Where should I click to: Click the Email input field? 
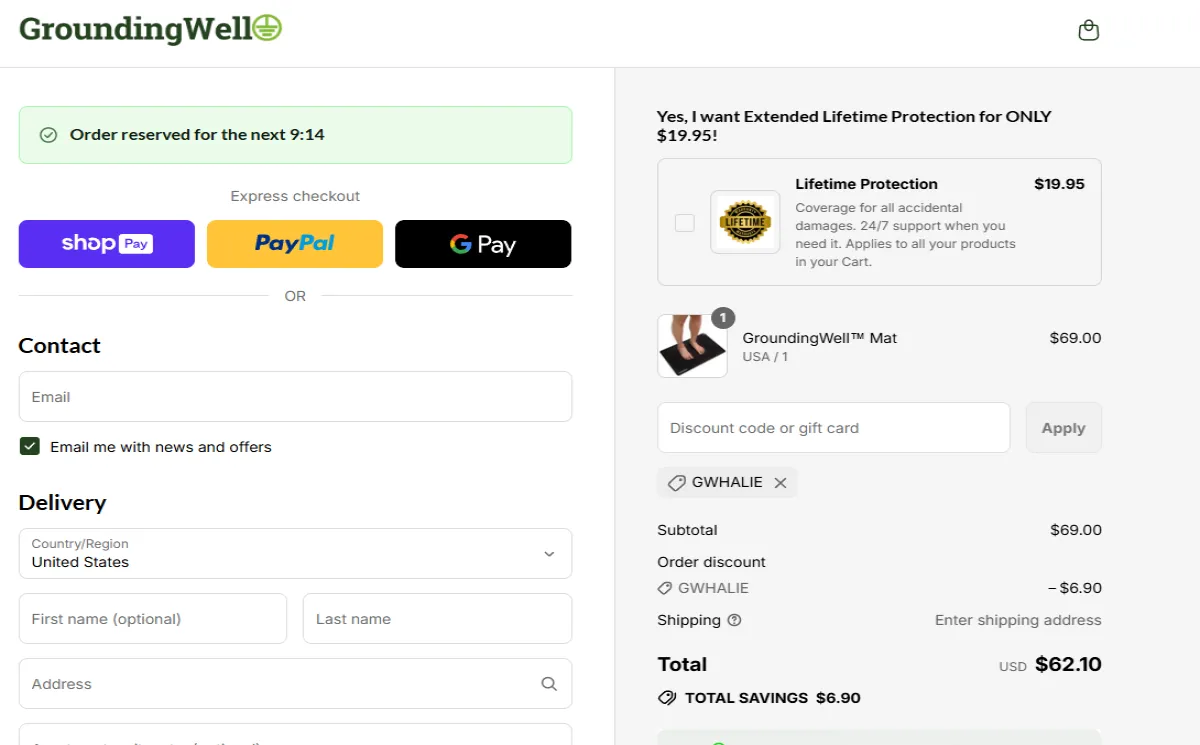pos(295,396)
